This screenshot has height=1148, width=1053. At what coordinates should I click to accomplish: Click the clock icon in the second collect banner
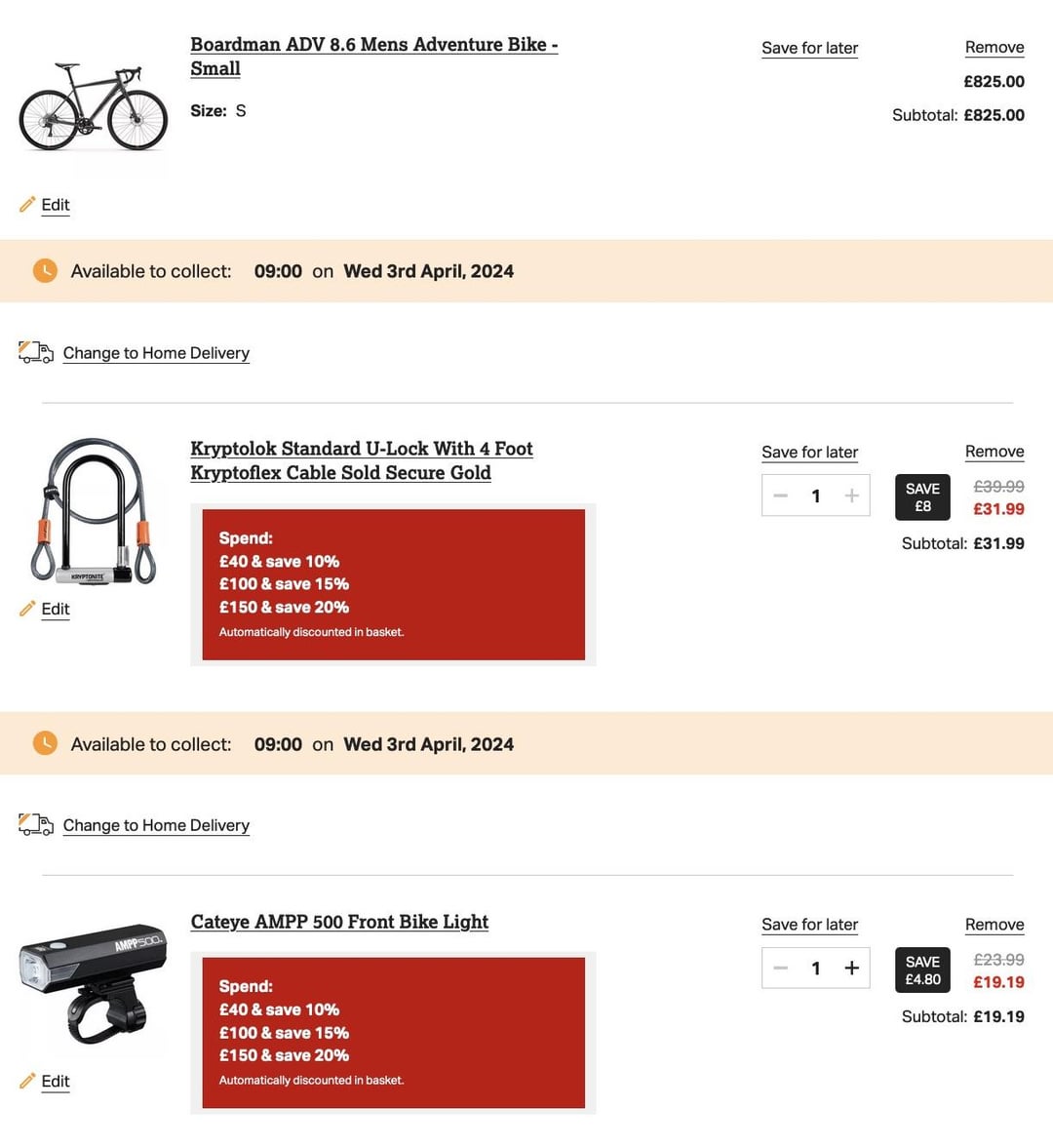(x=46, y=743)
